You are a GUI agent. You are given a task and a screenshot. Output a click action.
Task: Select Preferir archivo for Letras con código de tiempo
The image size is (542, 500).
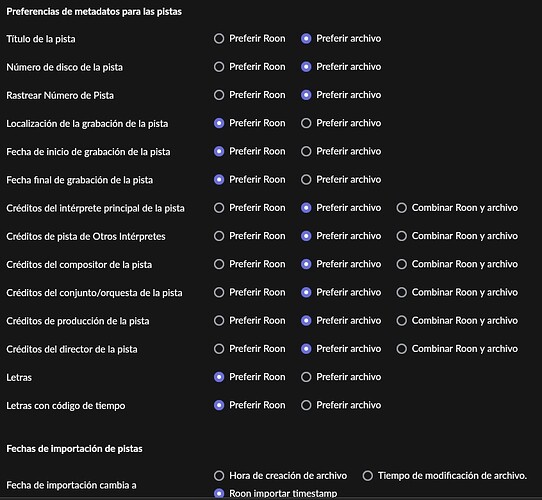tap(306, 405)
